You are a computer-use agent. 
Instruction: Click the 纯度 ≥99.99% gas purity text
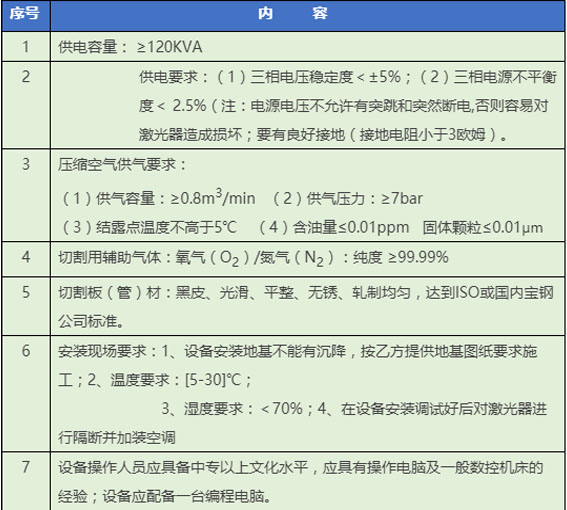point(401,257)
